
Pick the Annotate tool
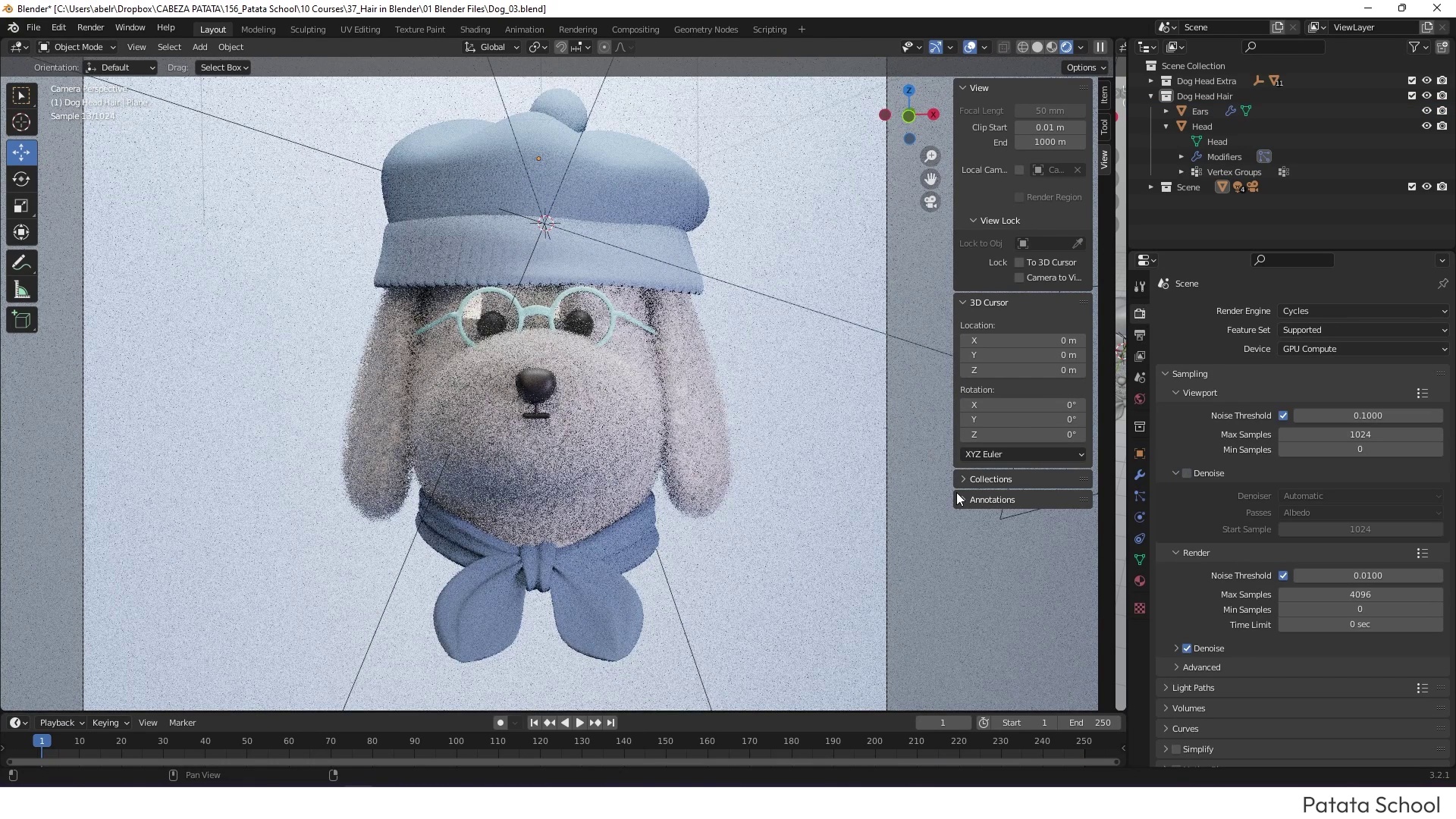[x=21, y=263]
